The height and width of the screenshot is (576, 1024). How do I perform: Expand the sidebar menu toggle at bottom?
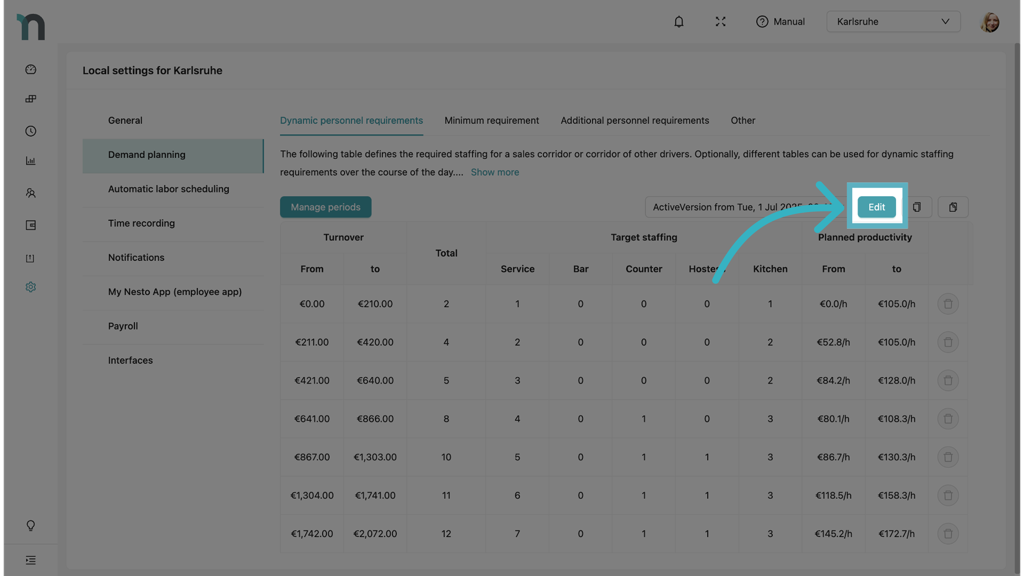click(x=31, y=561)
